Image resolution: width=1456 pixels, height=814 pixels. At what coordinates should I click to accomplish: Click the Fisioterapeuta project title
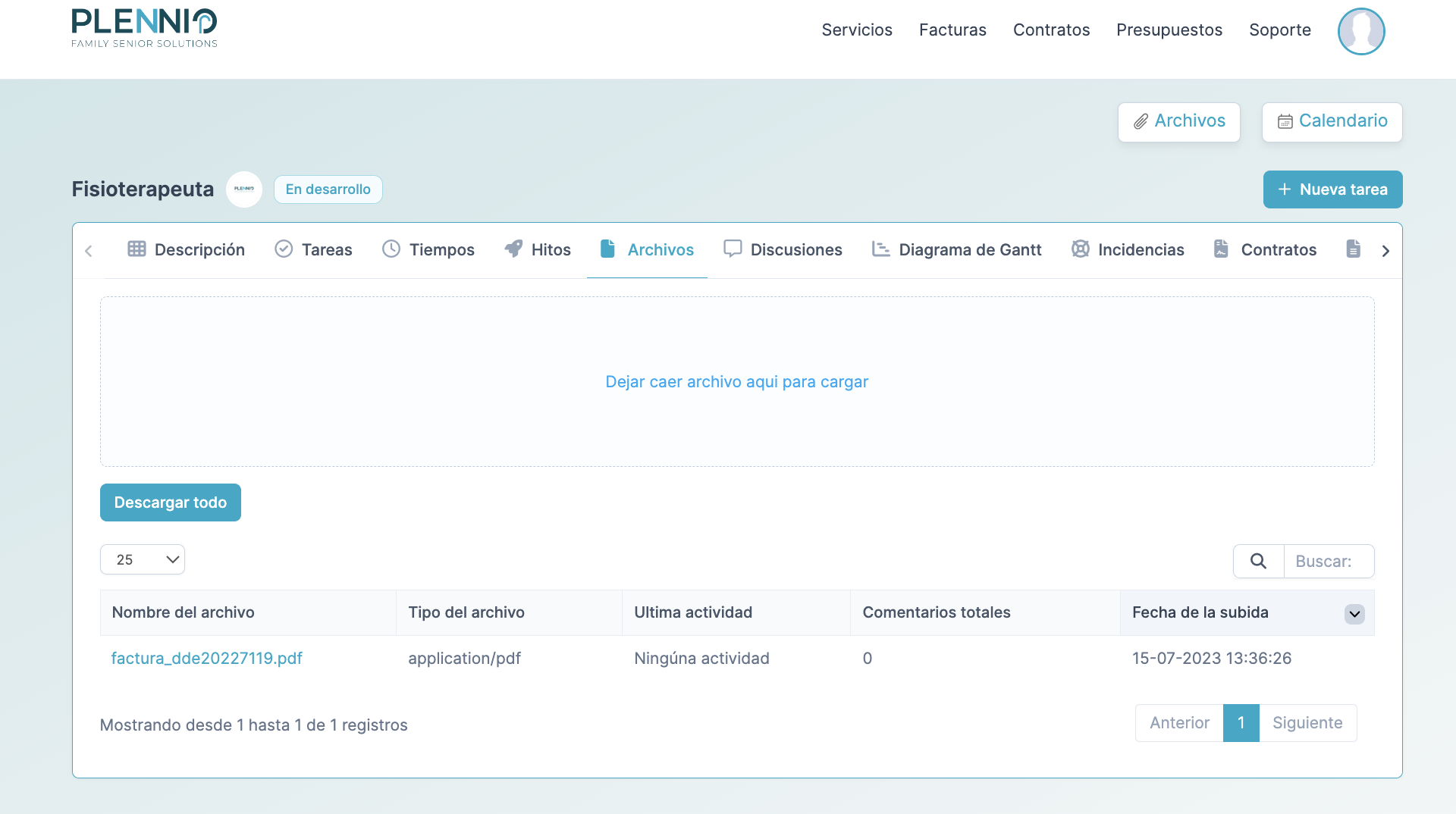coord(143,189)
